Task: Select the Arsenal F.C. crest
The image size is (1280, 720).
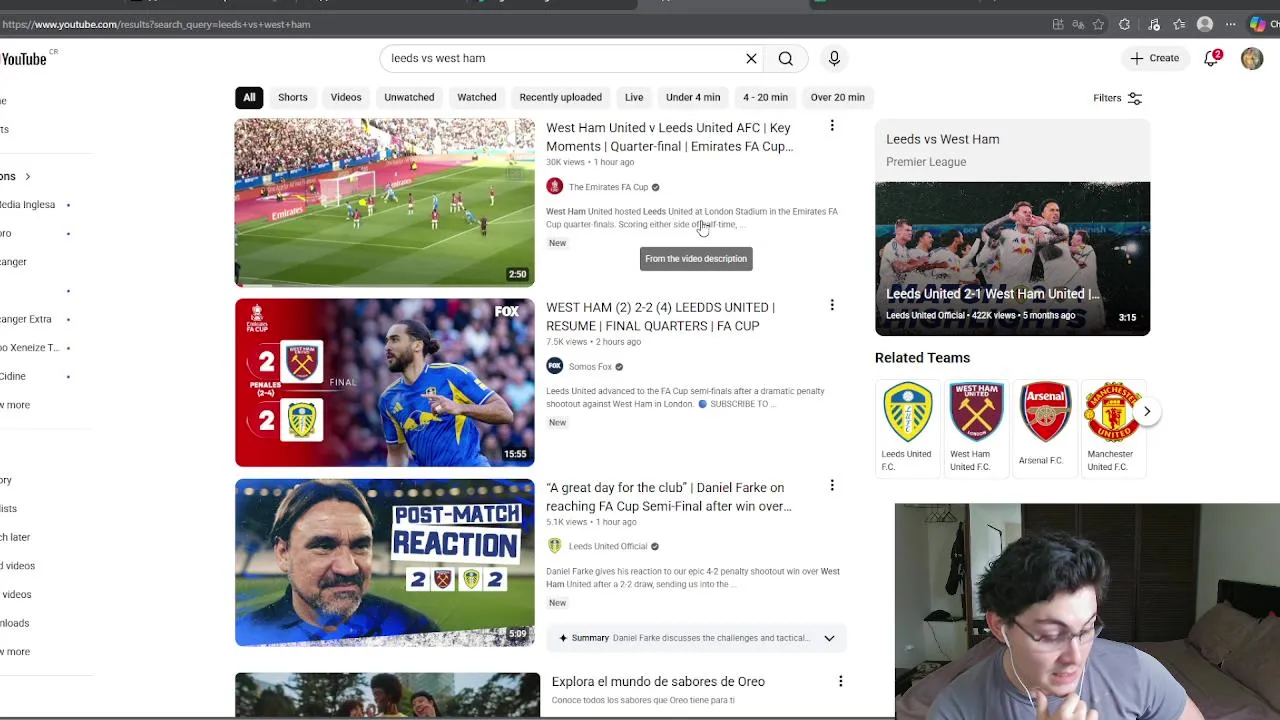Action: [1045, 412]
